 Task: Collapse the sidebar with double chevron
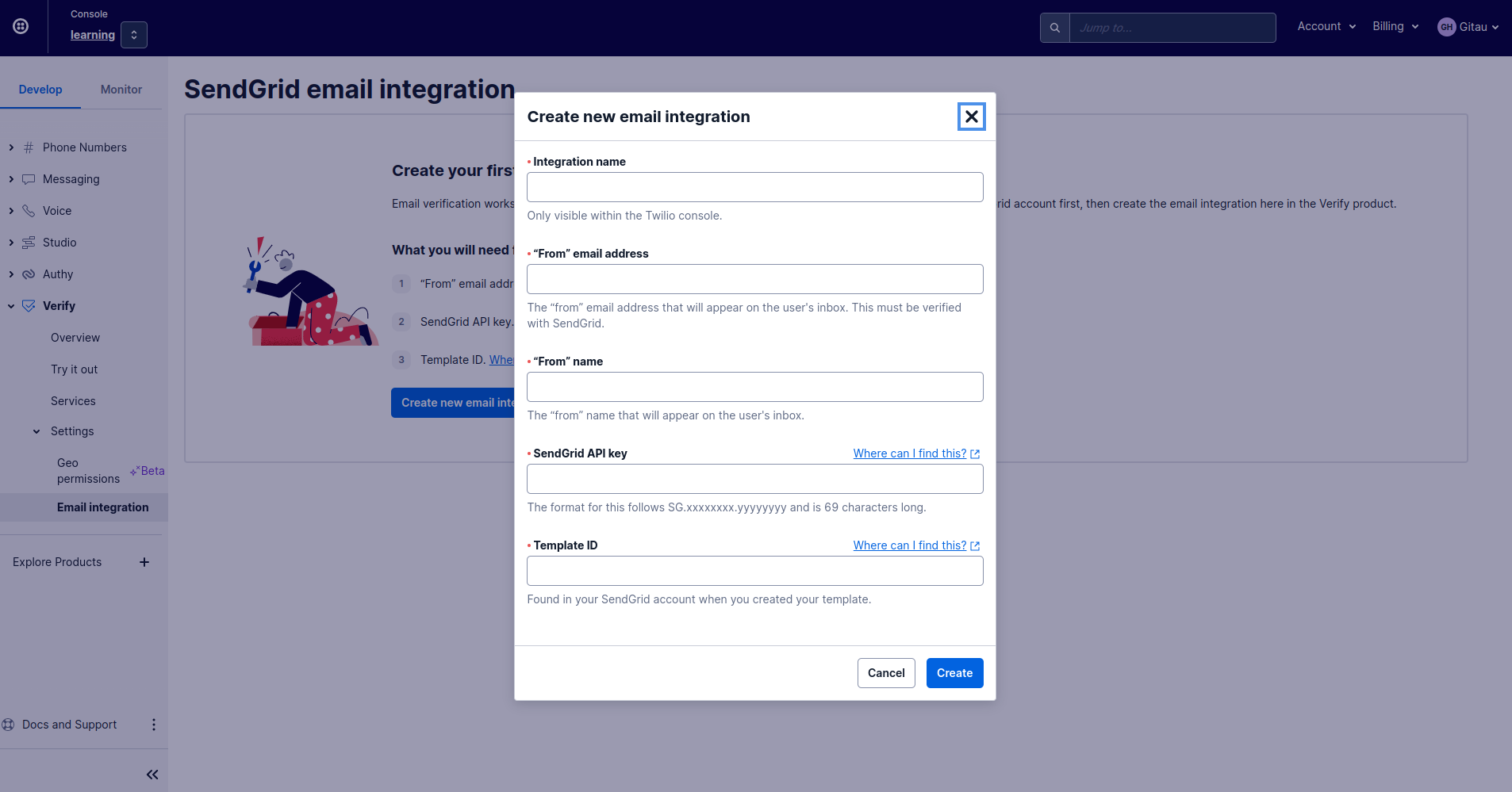point(152,775)
